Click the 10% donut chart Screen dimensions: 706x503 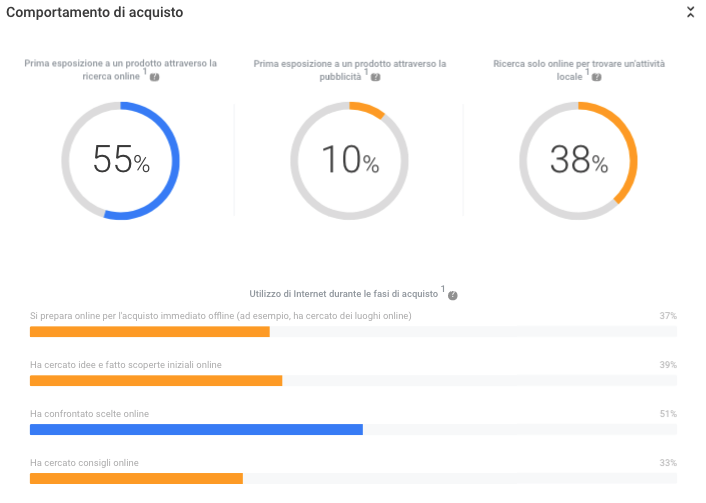coord(349,160)
